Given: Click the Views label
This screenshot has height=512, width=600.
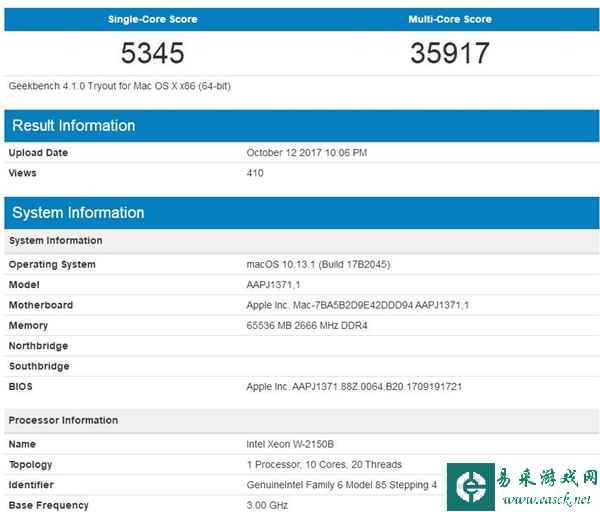Looking at the screenshot, I should 23,173.
